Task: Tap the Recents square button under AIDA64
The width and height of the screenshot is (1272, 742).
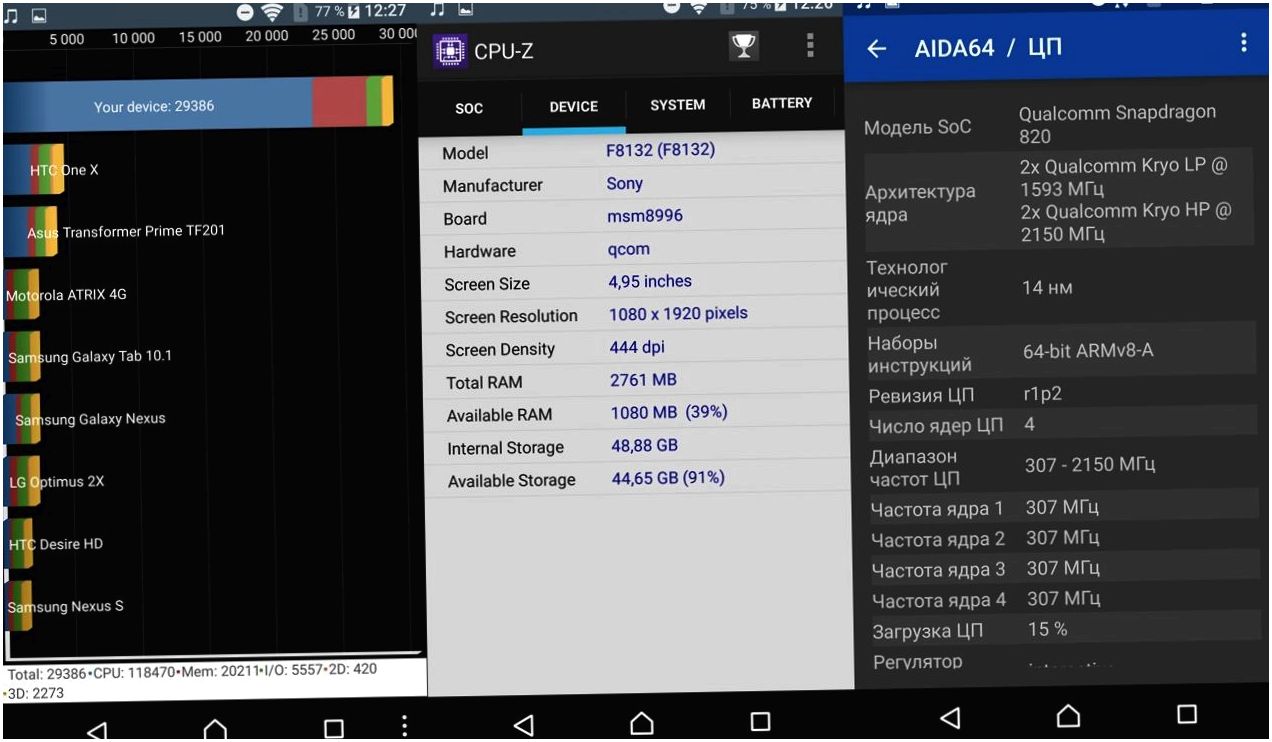Action: pyautogui.click(x=1187, y=714)
